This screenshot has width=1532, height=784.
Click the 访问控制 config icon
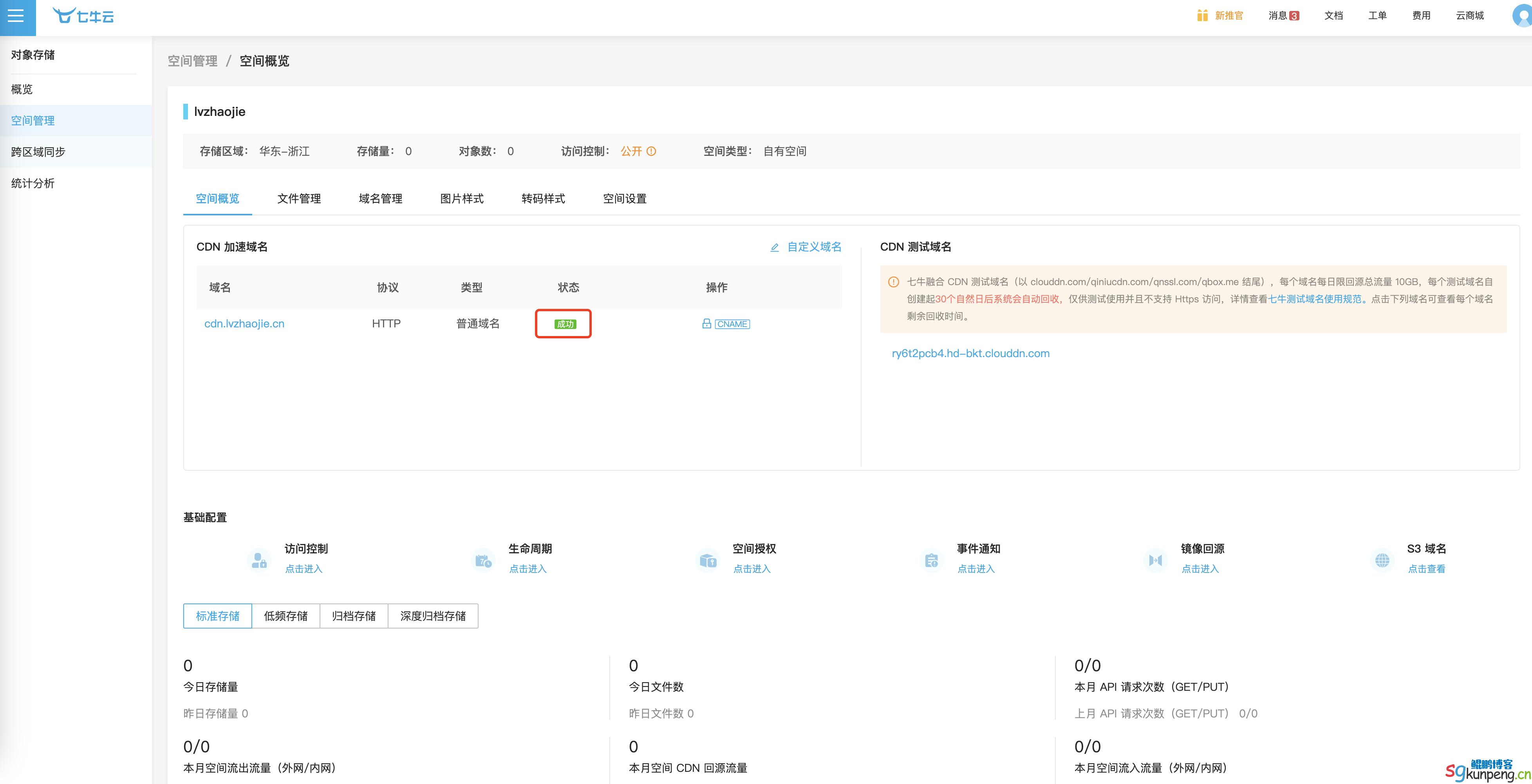[259, 560]
